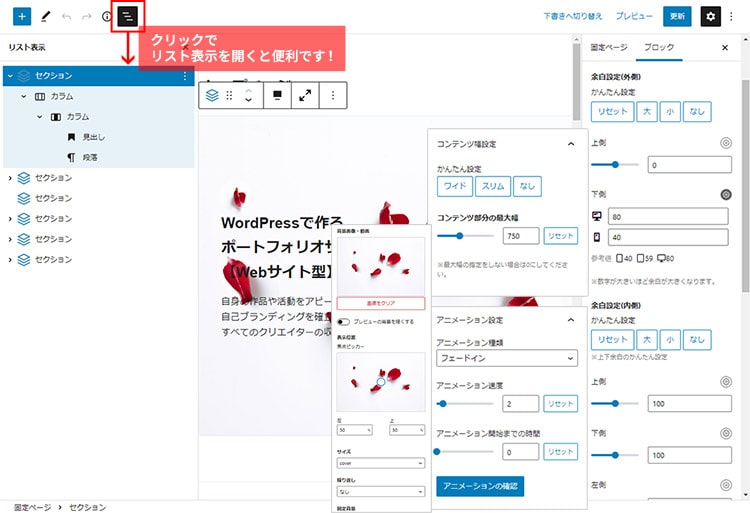Toggle device settings for inner 上側 padding
Viewport: 750px width, 513px height.
coord(726,382)
